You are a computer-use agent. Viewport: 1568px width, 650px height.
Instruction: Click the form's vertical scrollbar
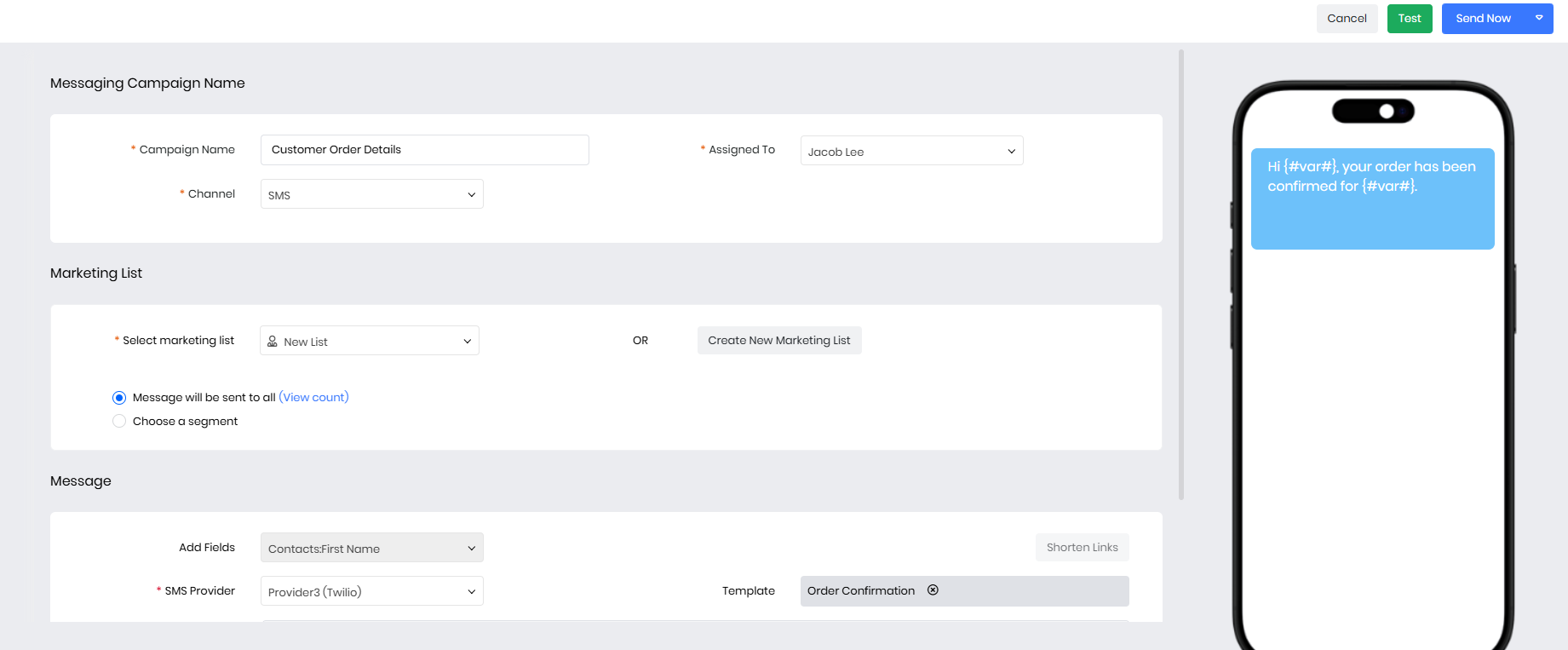[1181, 273]
